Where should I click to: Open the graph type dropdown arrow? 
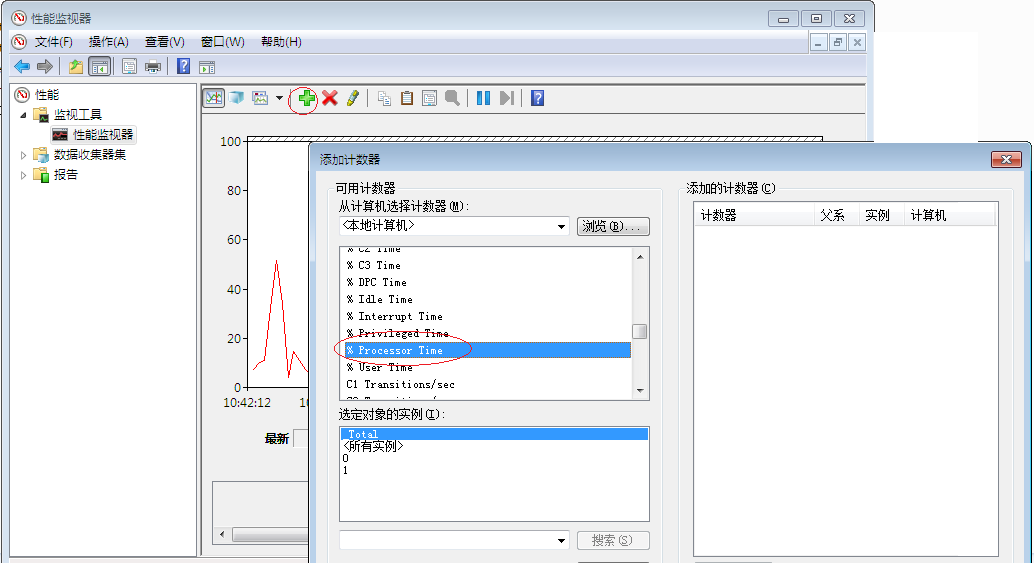(x=280, y=98)
